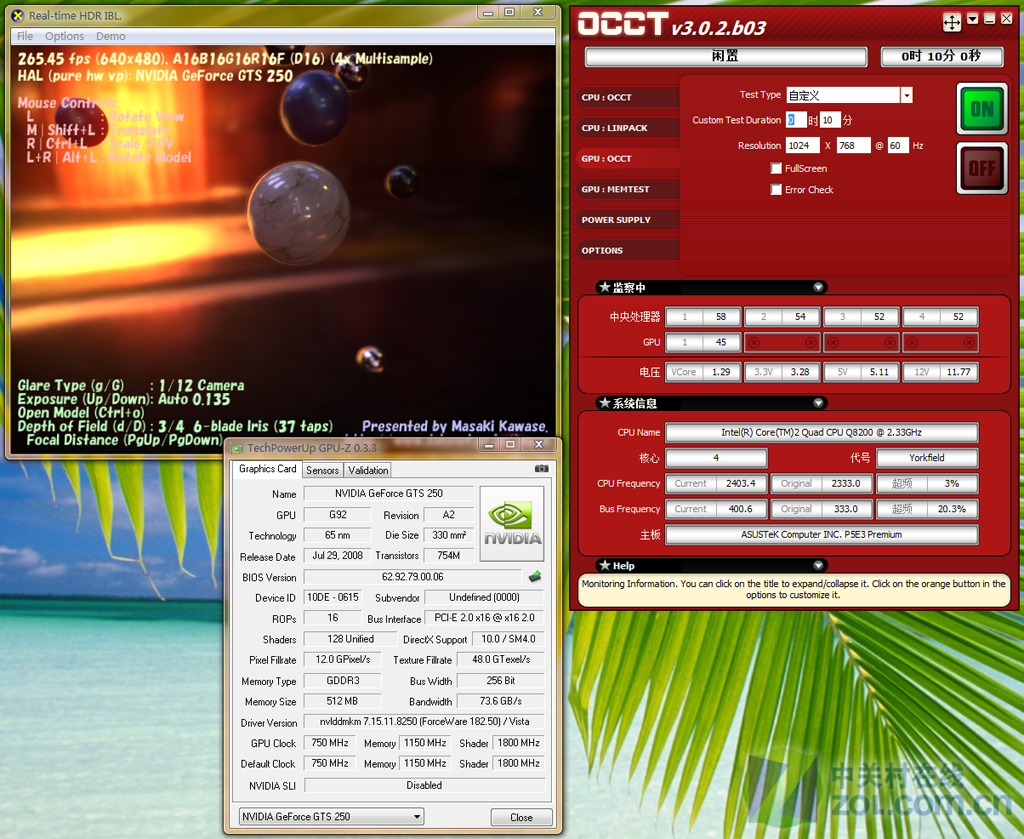1024x839 pixels.
Task: Switch to the Sensors tab in GPU-Z
Action: click(322, 470)
